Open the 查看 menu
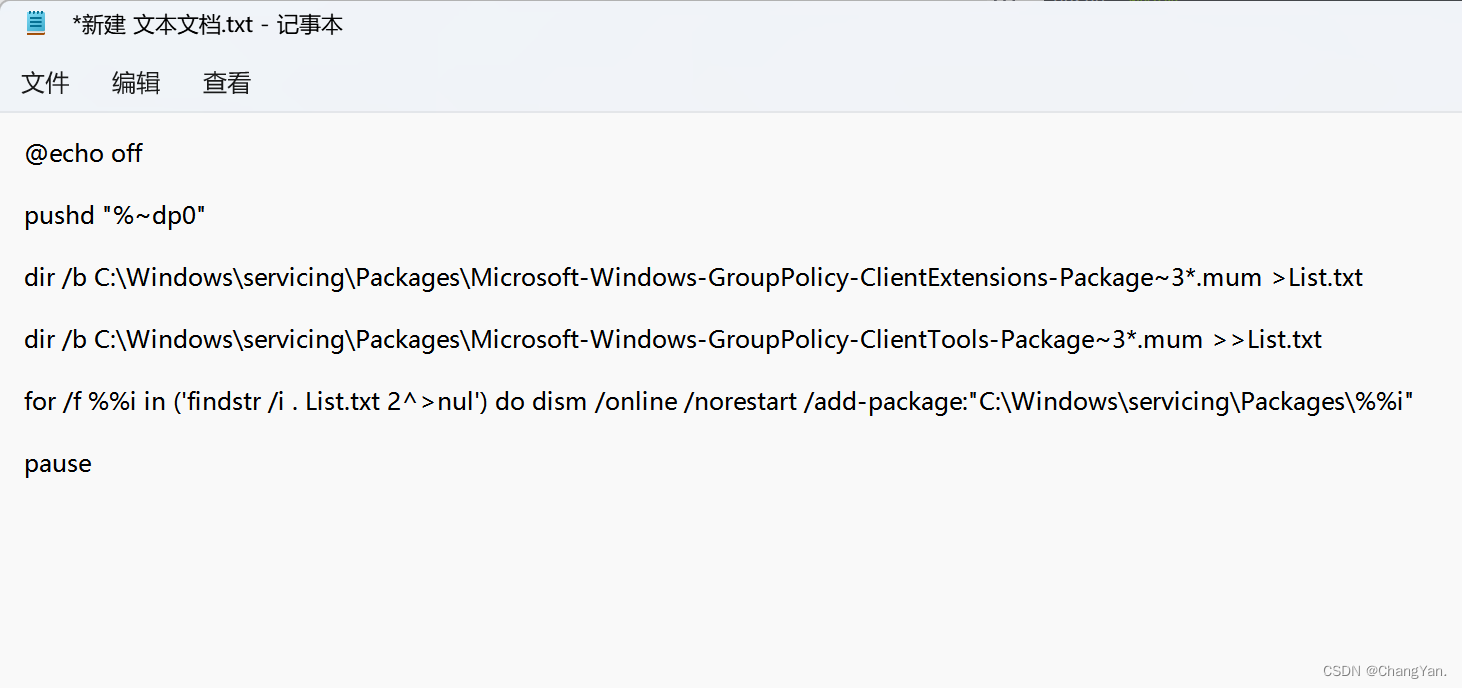This screenshot has width=1462, height=688. click(x=225, y=83)
